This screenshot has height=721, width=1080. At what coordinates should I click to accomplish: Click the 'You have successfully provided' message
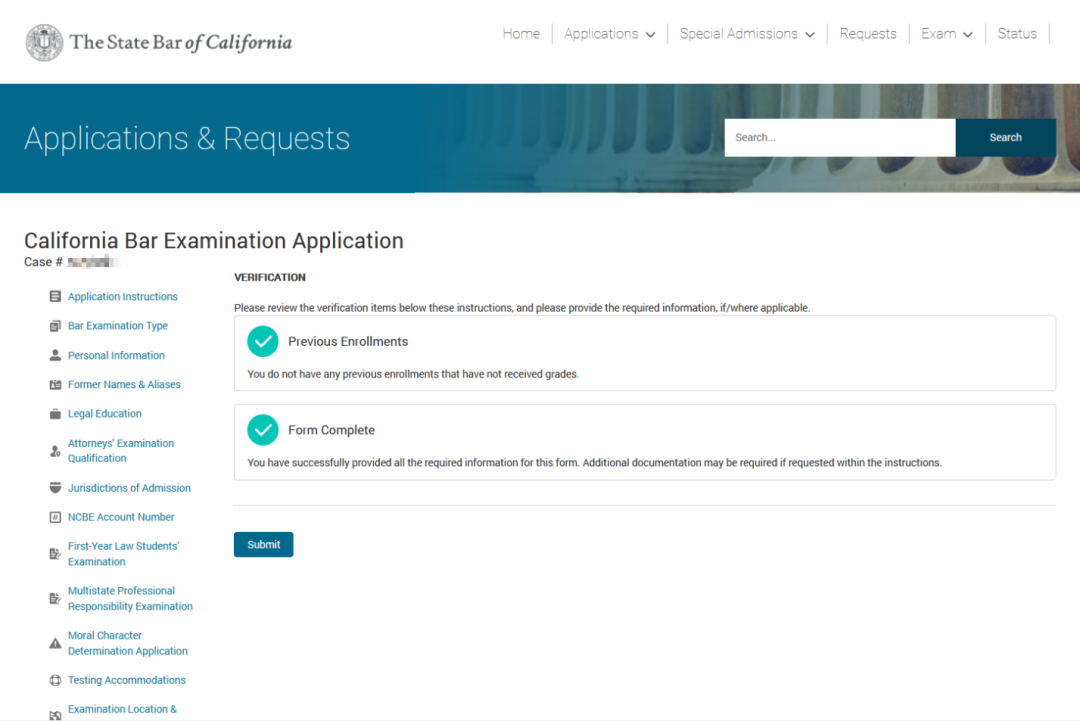pos(594,463)
